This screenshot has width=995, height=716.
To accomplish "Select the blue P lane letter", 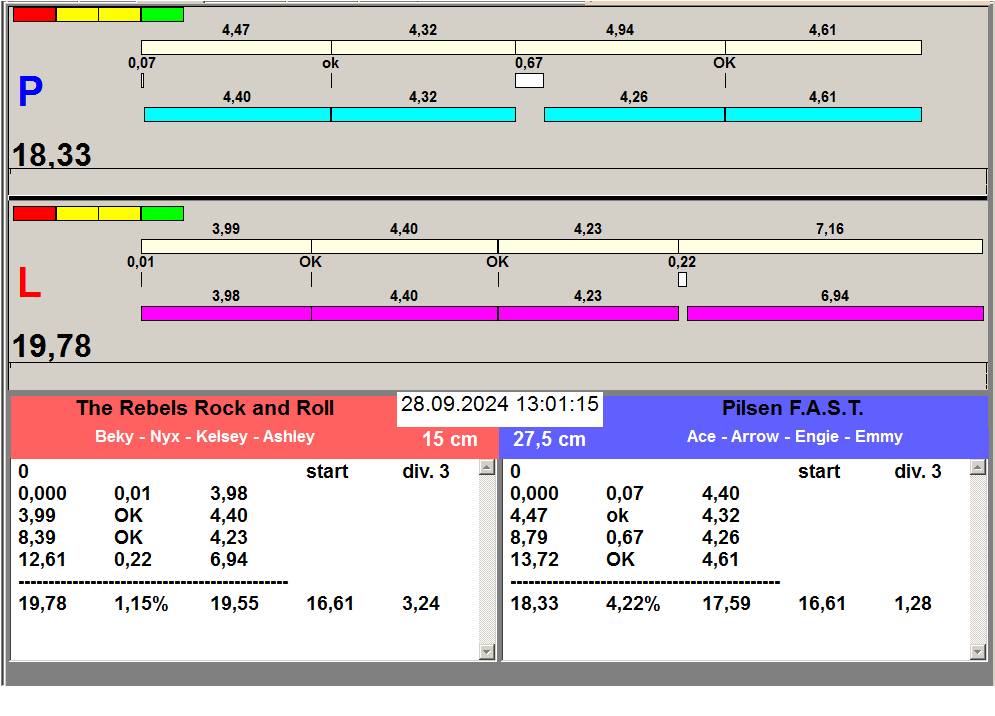I will pyautogui.click(x=30, y=91).
